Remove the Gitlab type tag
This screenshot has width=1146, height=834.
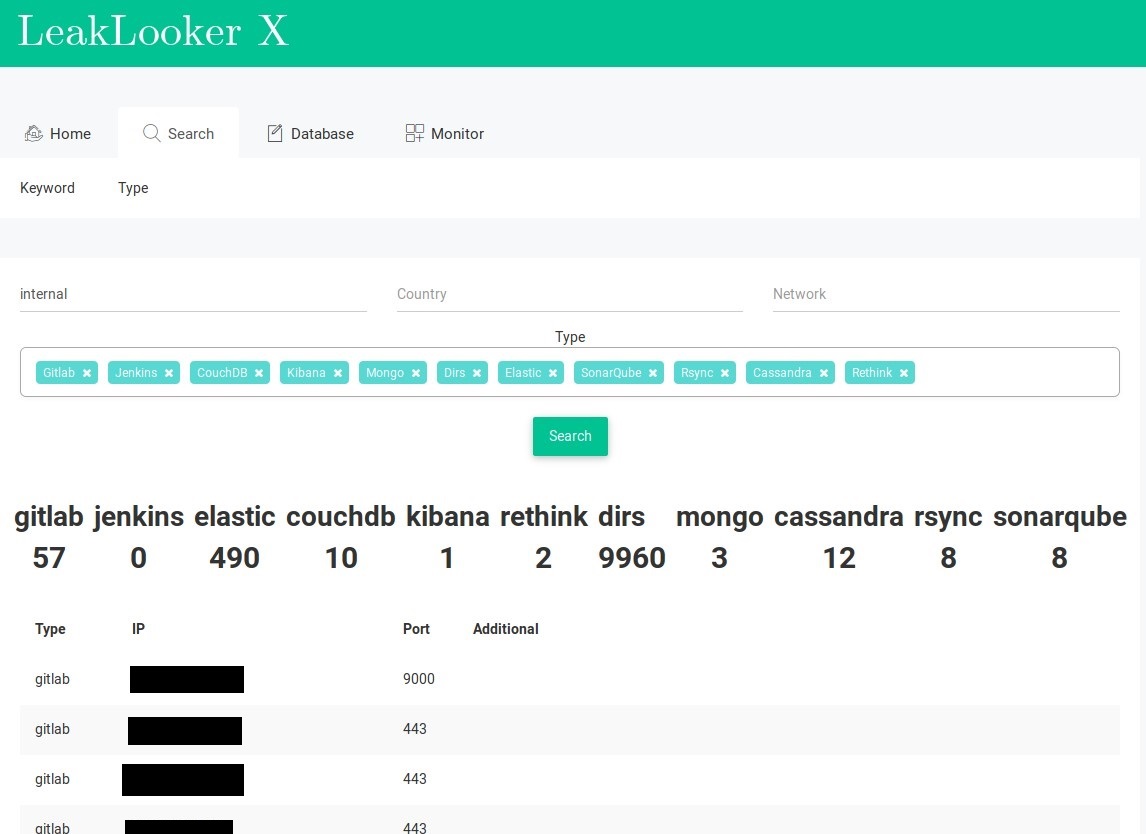tap(87, 373)
